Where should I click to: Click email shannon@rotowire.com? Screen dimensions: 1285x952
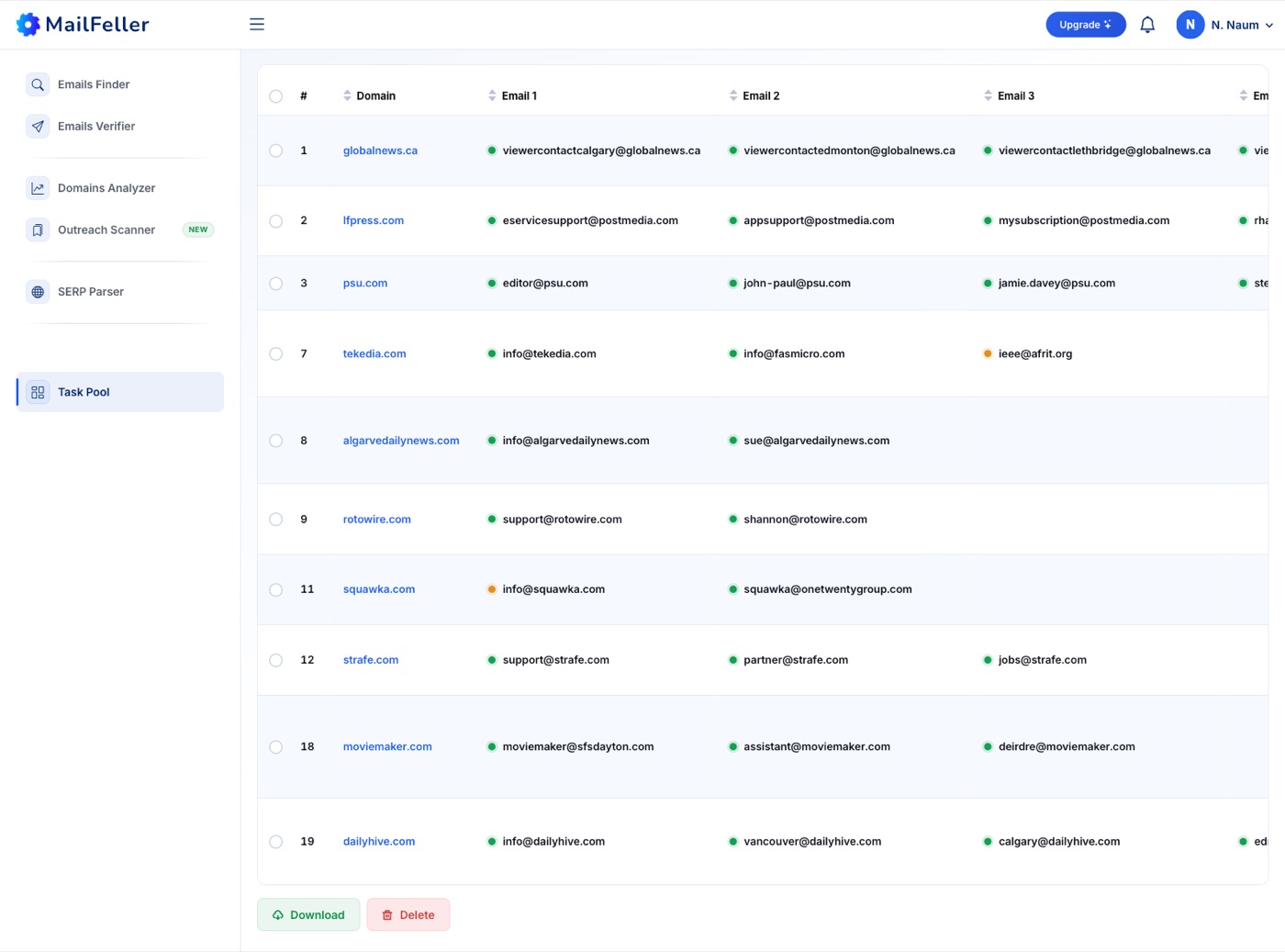pos(805,520)
